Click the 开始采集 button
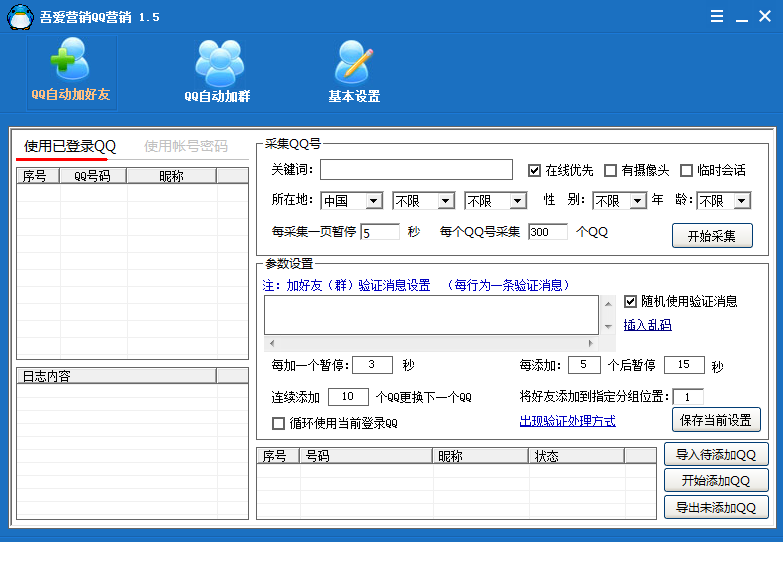The image size is (783, 565). point(712,236)
